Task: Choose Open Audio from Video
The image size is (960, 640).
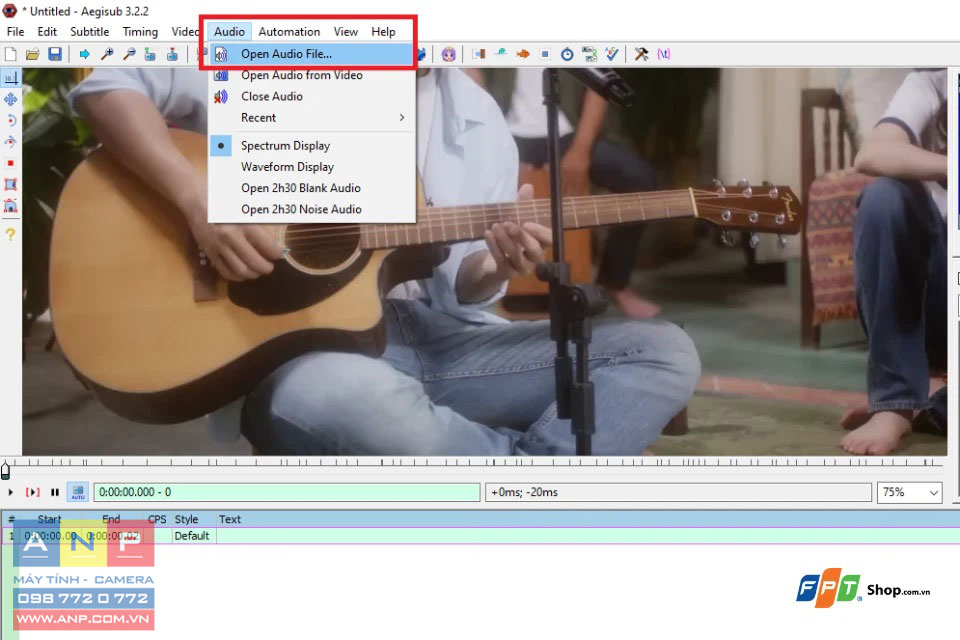Action: [312, 75]
